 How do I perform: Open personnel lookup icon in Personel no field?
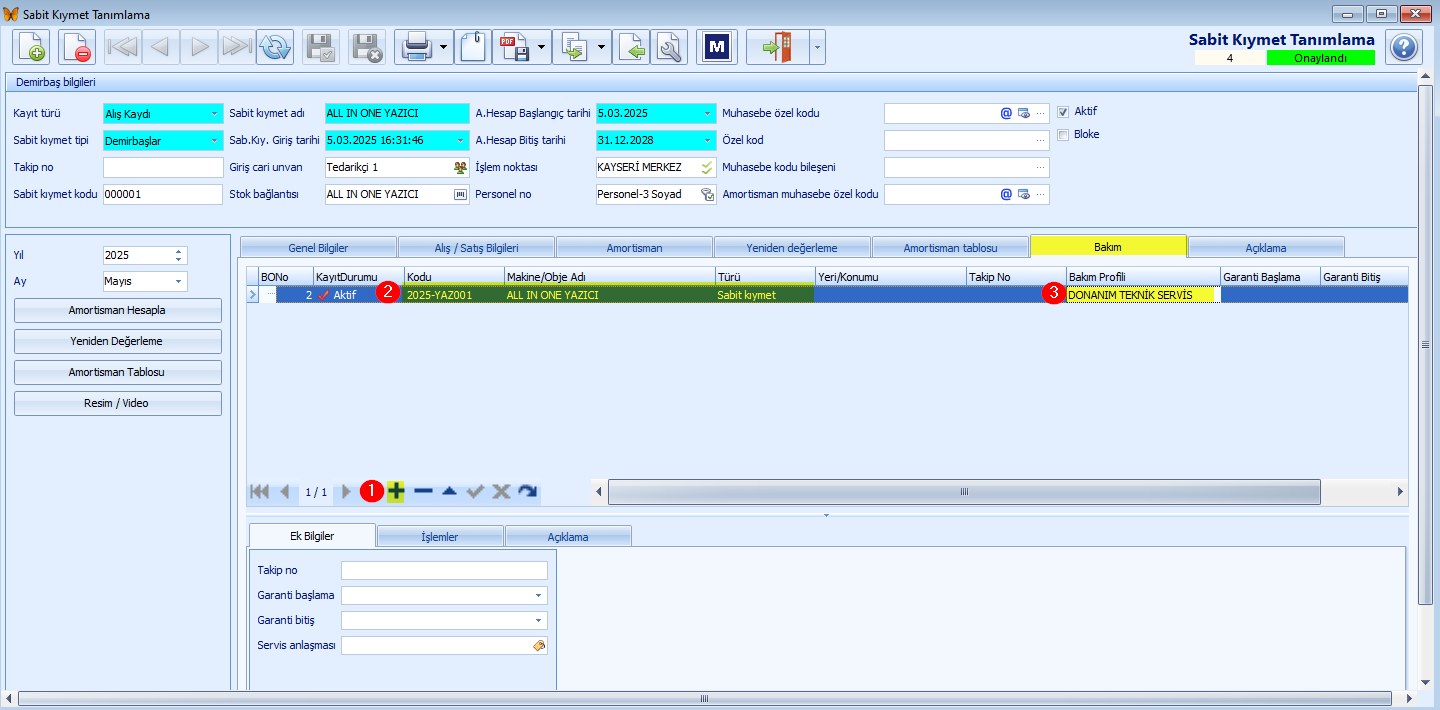(707, 194)
